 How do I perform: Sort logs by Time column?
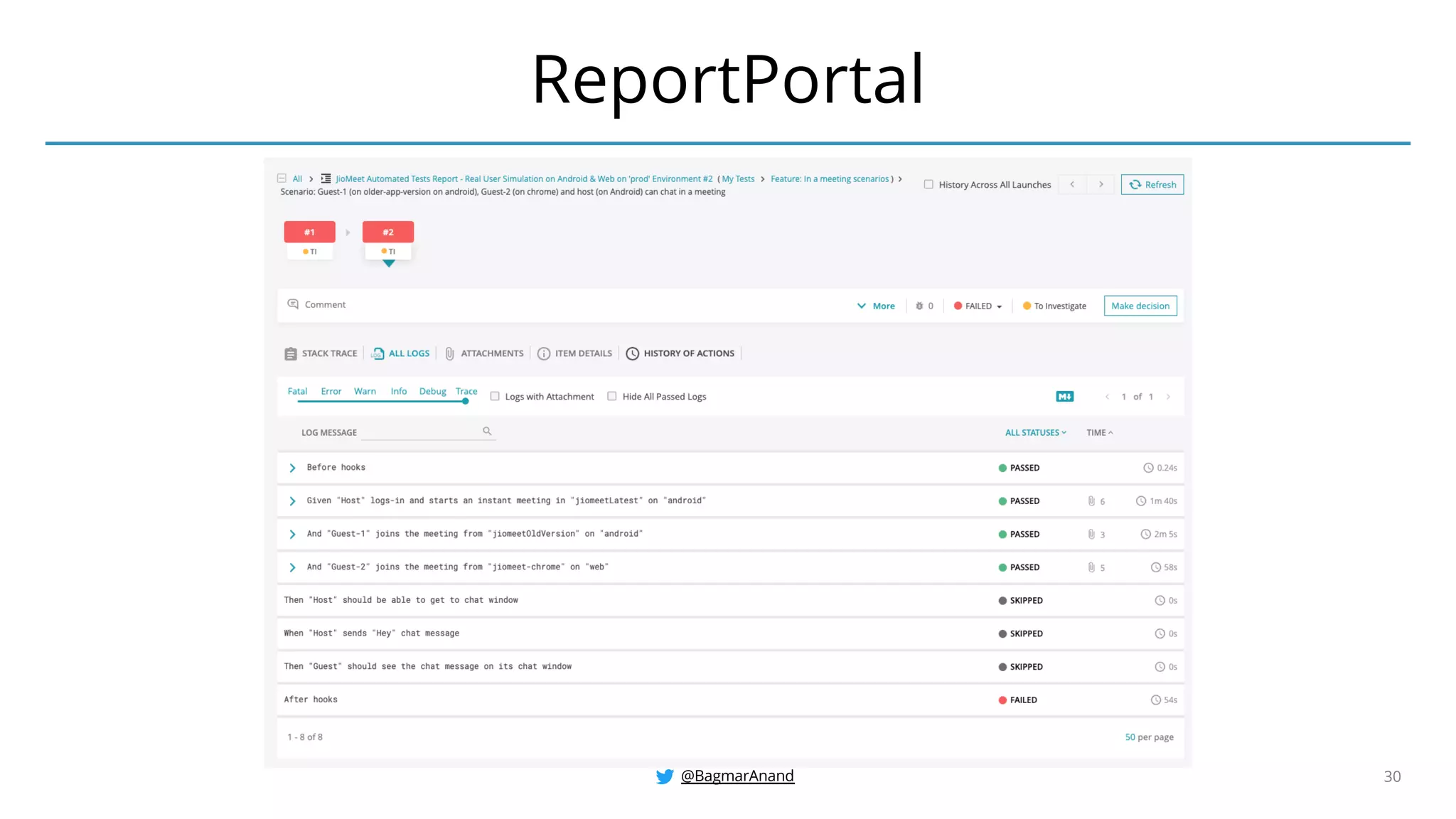click(x=1099, y=432)
